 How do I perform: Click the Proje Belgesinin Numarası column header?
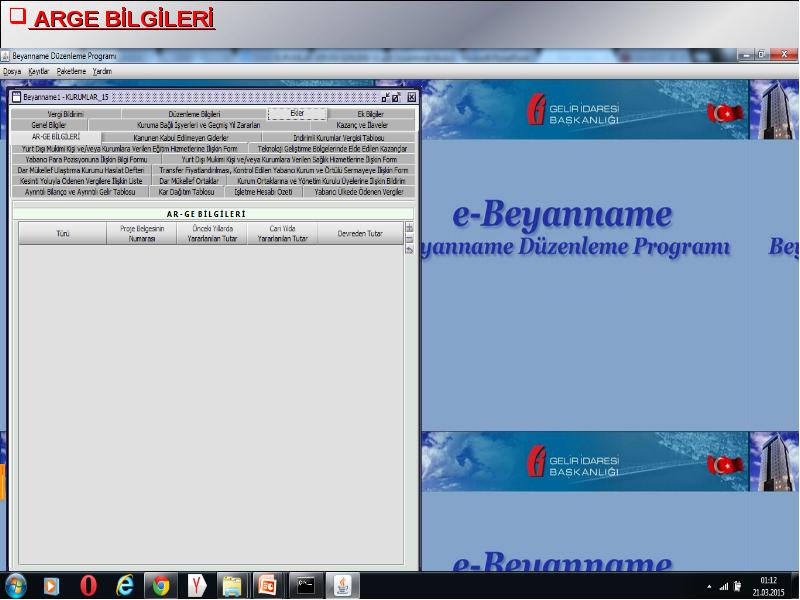coord(142,233)
